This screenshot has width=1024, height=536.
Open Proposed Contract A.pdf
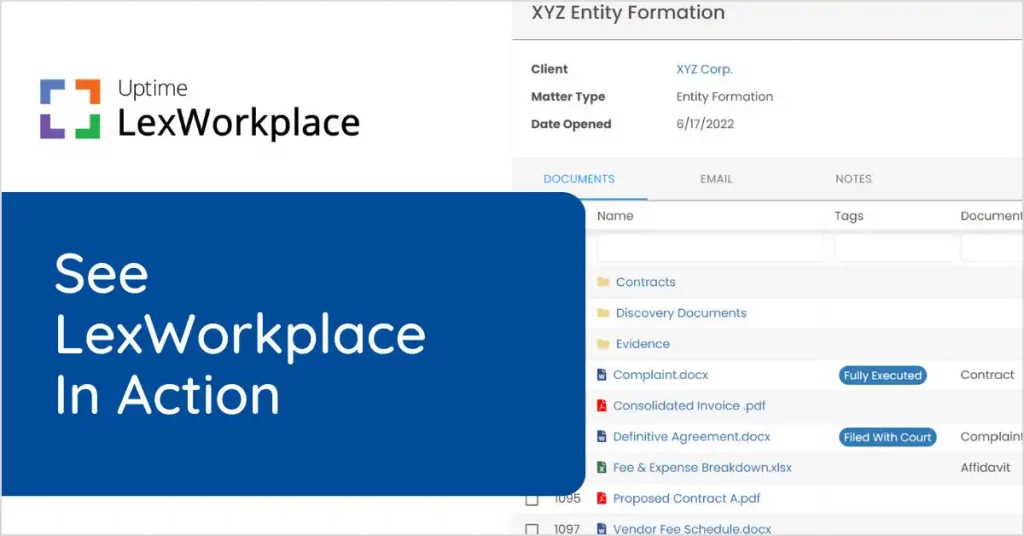[x=686, y=498]
